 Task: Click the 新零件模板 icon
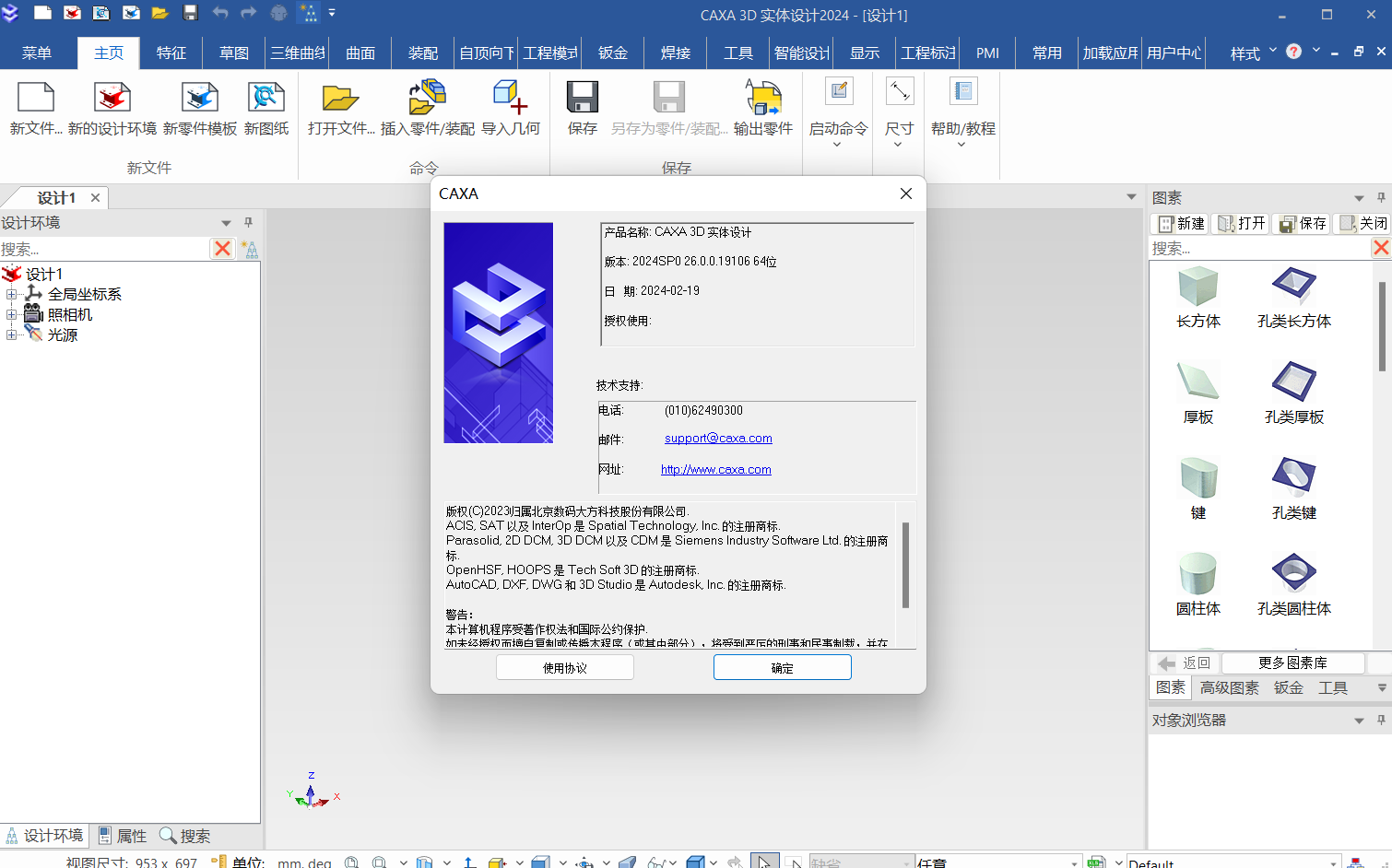tap(200, 99)
